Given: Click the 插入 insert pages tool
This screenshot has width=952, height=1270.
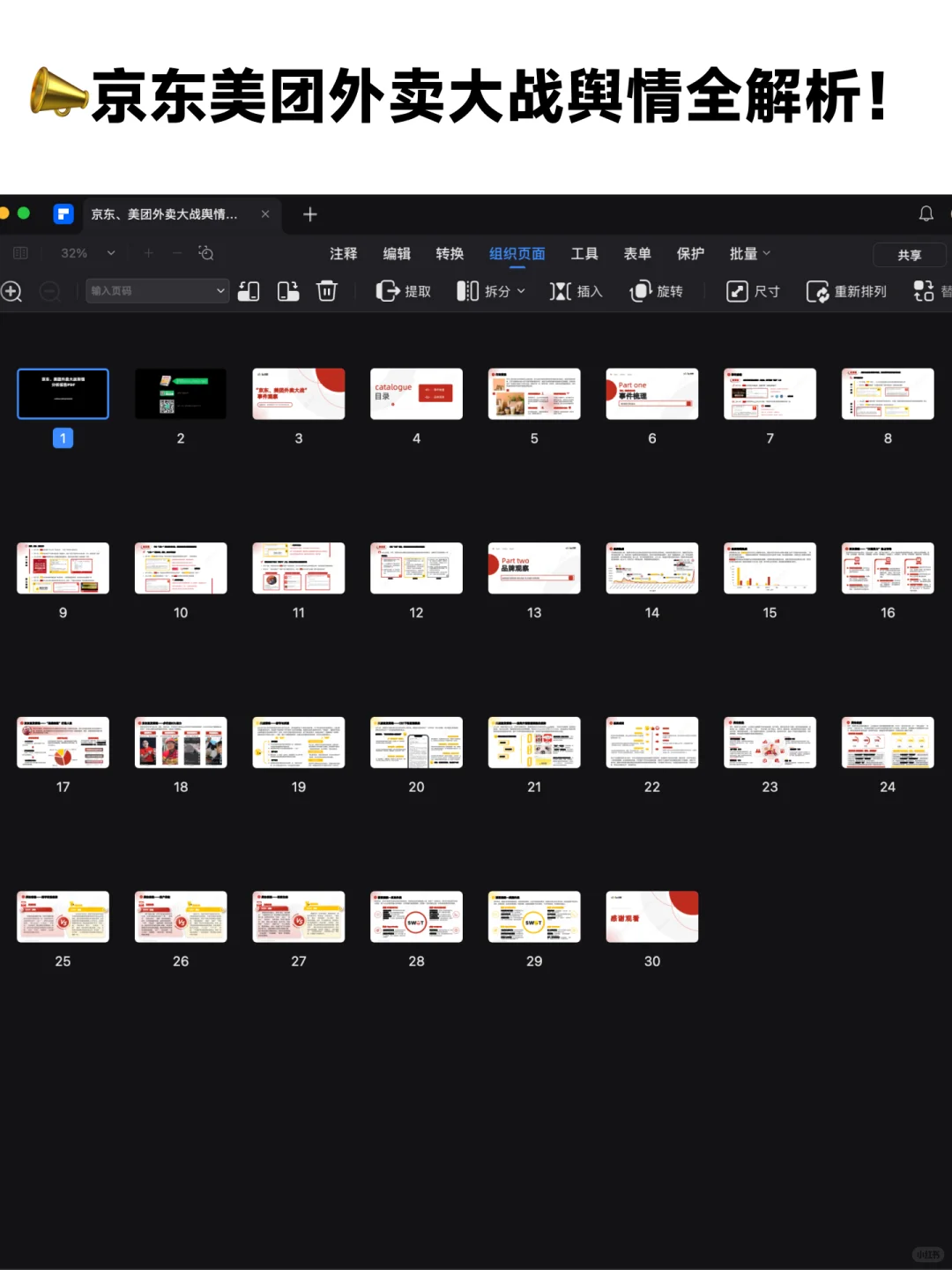Looking at the screenshot, I should [576, 291].
